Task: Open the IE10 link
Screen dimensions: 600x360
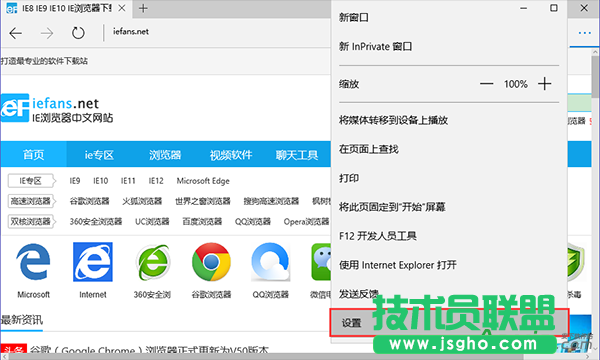Action: point(101,181)
